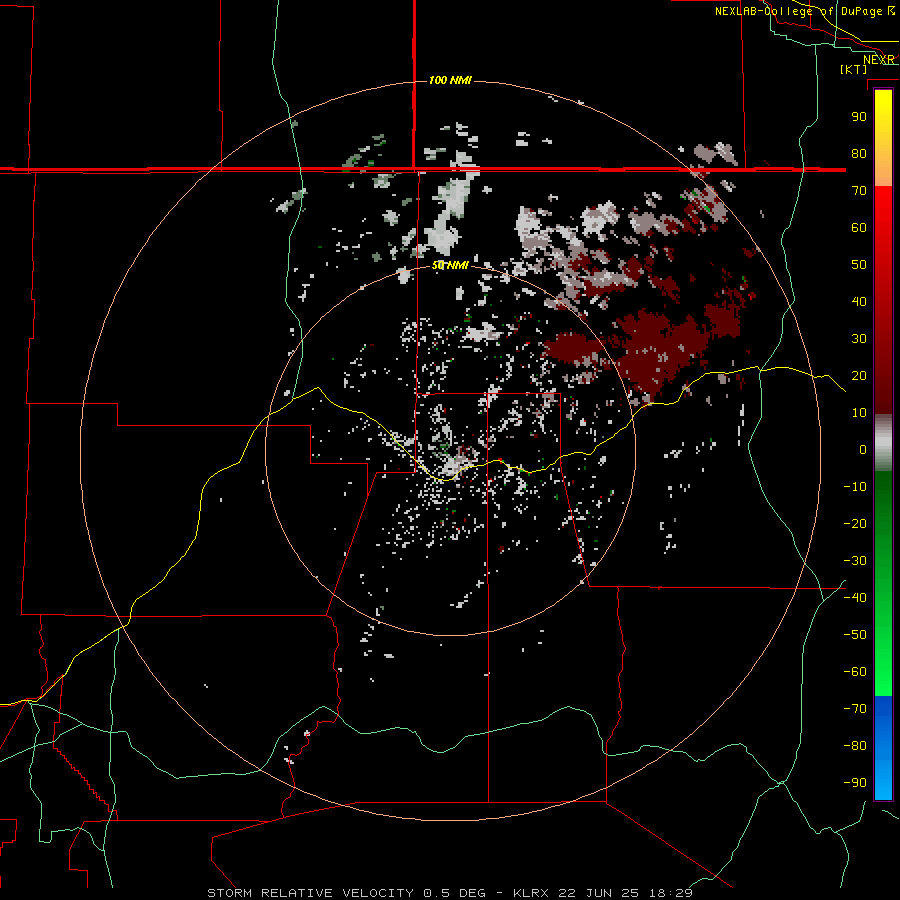
Task: Click the 10 value on velocity scale
Action: click(859, 413)
